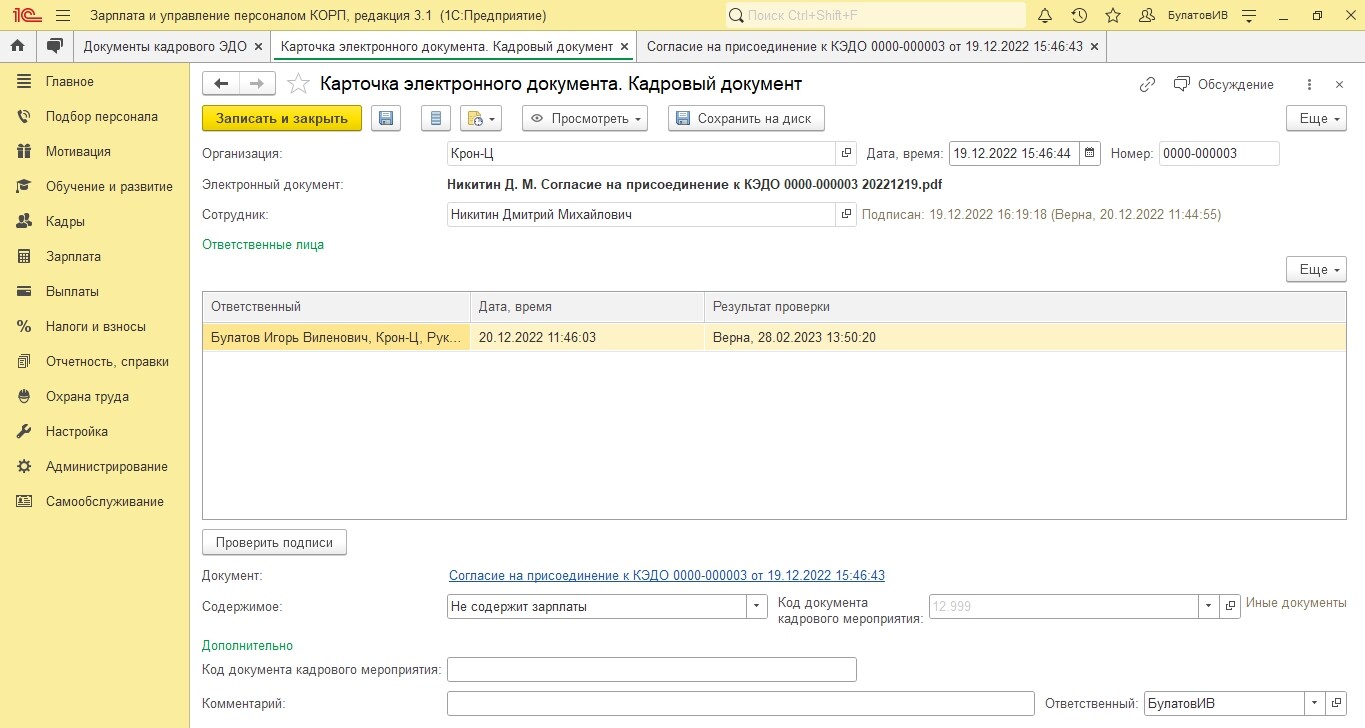Click the search field Поиск Ctrl+Shift+F
This screenshot has width=1365, height=728.
click(x=875, y=16)
